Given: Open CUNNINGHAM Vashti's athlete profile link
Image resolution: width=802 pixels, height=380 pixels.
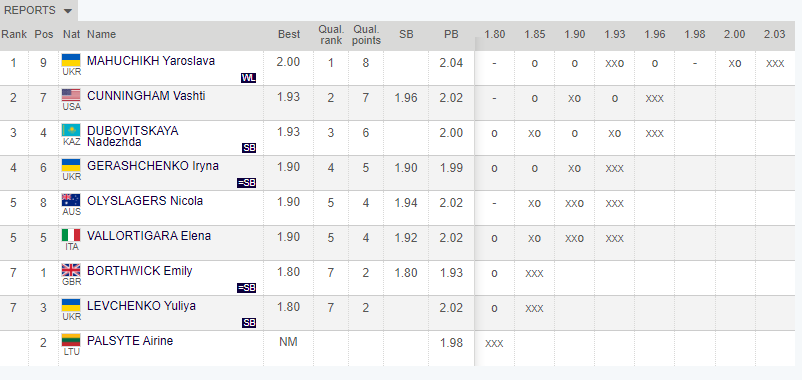Looking at the screenshot, I should coord(146,96).
